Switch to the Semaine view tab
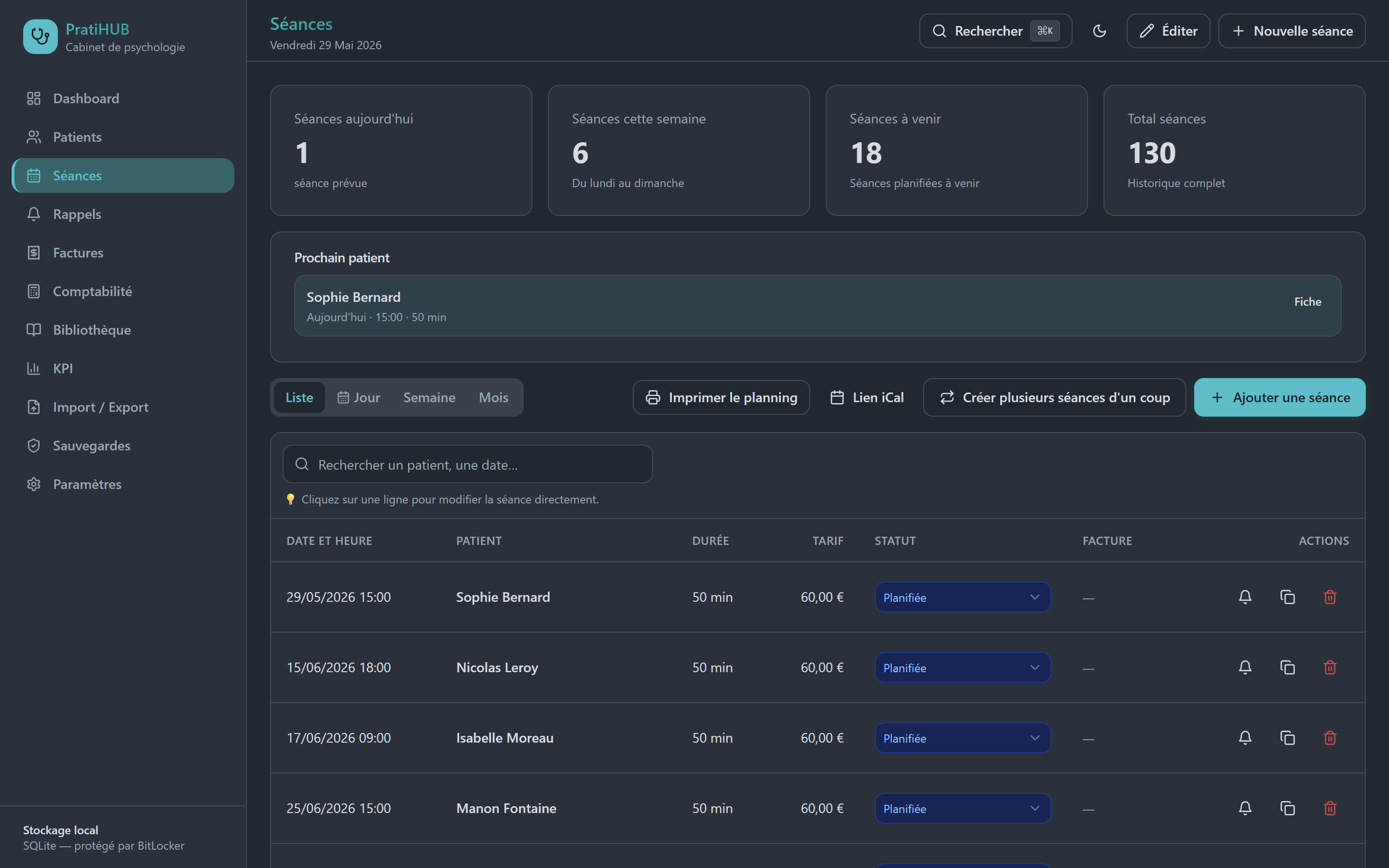The image size is (1389, 868). (x=429, y=397)
